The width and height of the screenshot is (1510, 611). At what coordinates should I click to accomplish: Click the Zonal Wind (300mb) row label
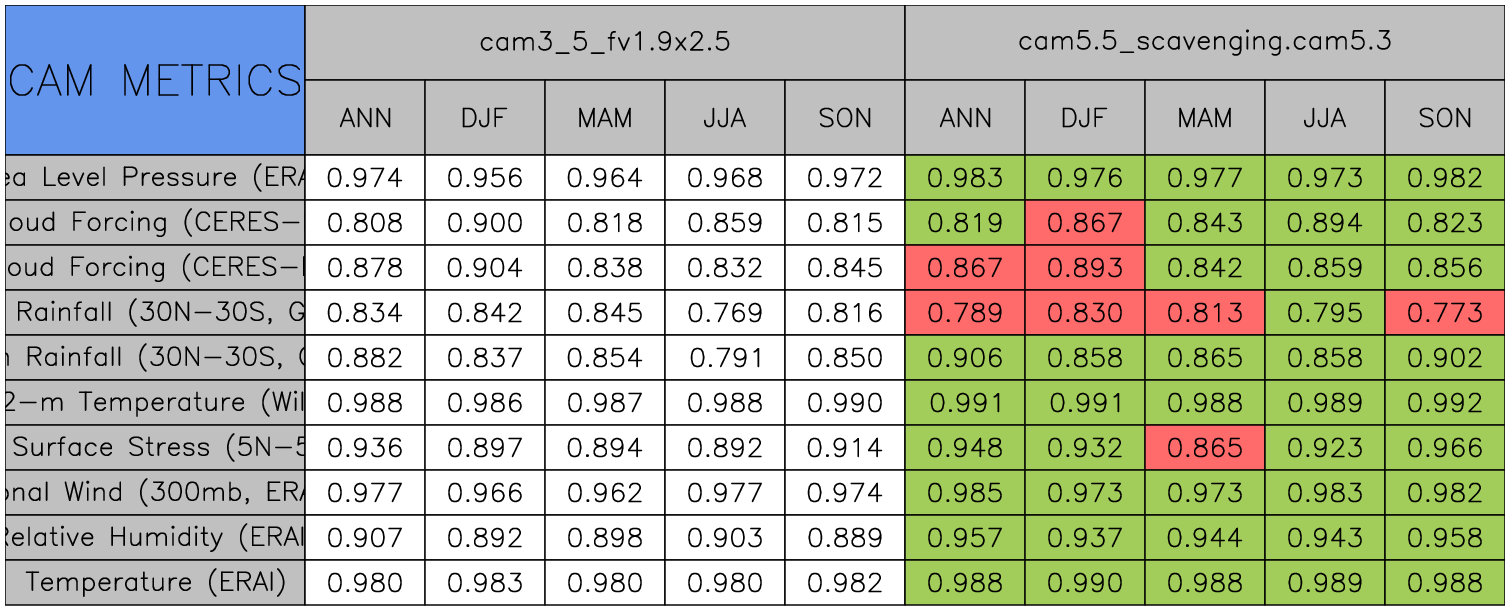pos(154,492)
